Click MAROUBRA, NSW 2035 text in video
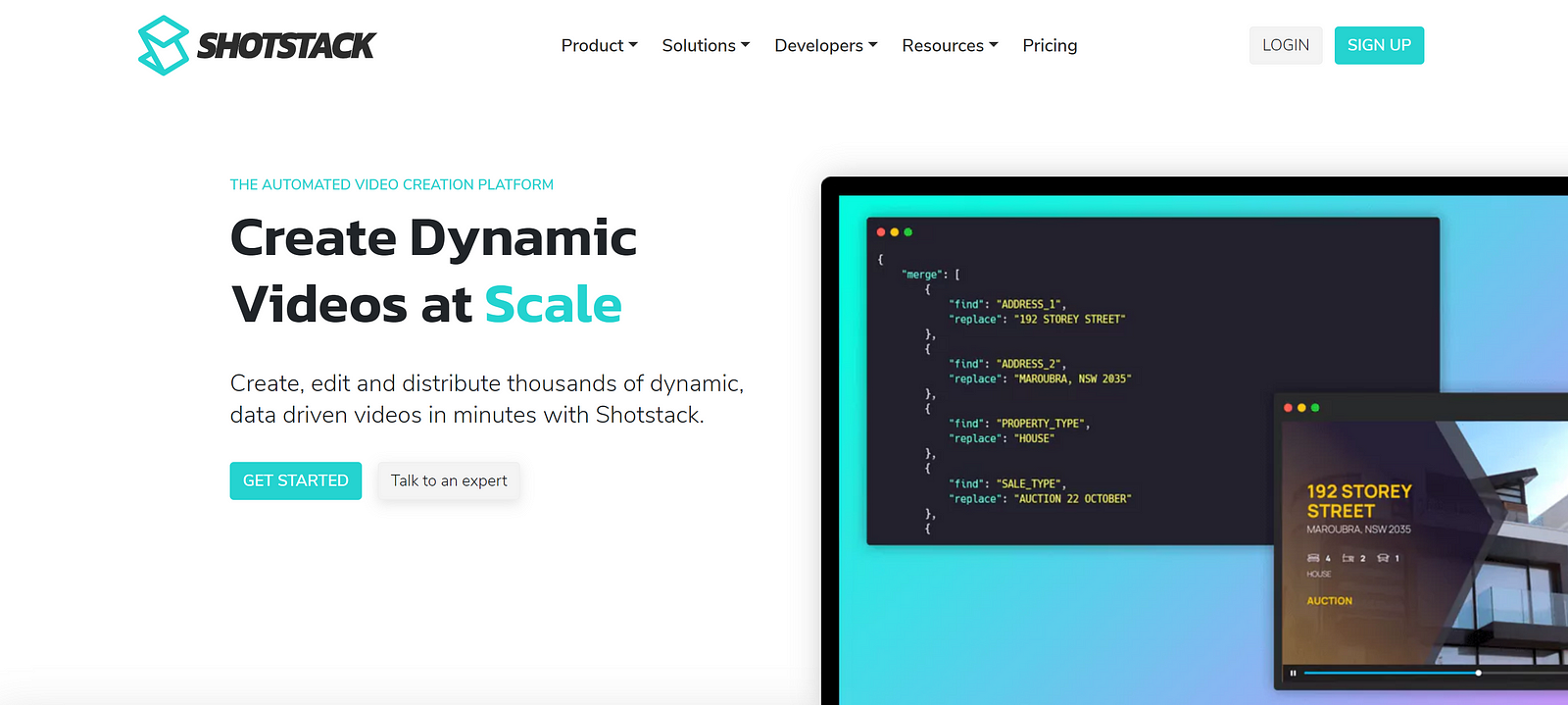 pos(1358,529)
